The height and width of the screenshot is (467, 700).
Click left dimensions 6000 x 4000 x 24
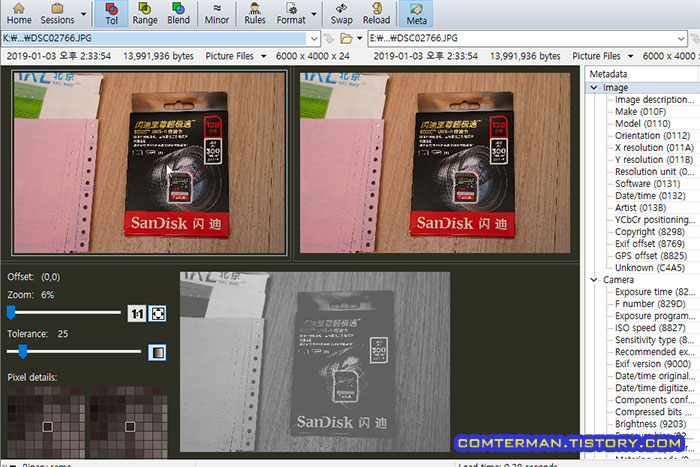point(312,56)
